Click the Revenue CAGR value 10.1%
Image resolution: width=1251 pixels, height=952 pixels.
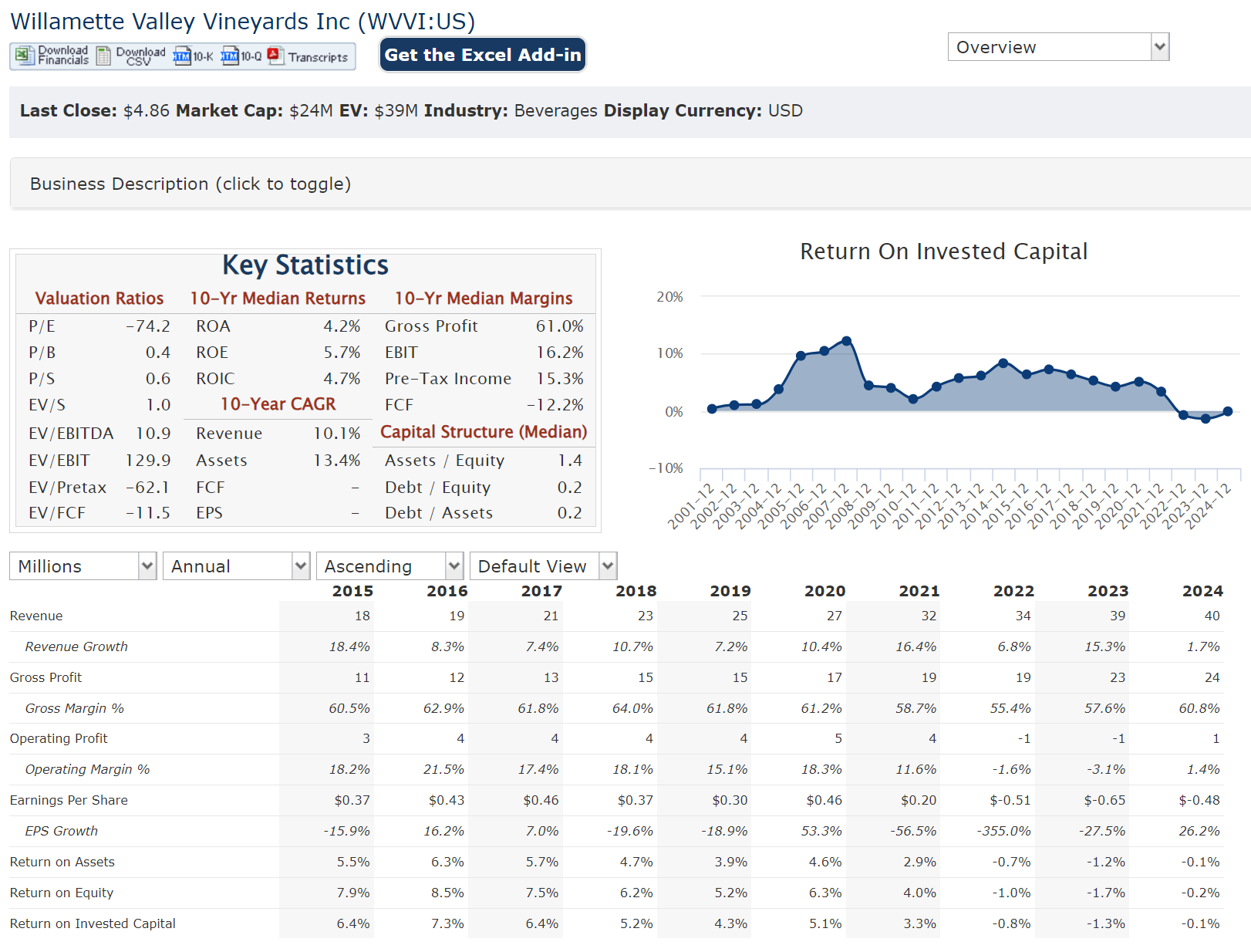pos(337,434)
